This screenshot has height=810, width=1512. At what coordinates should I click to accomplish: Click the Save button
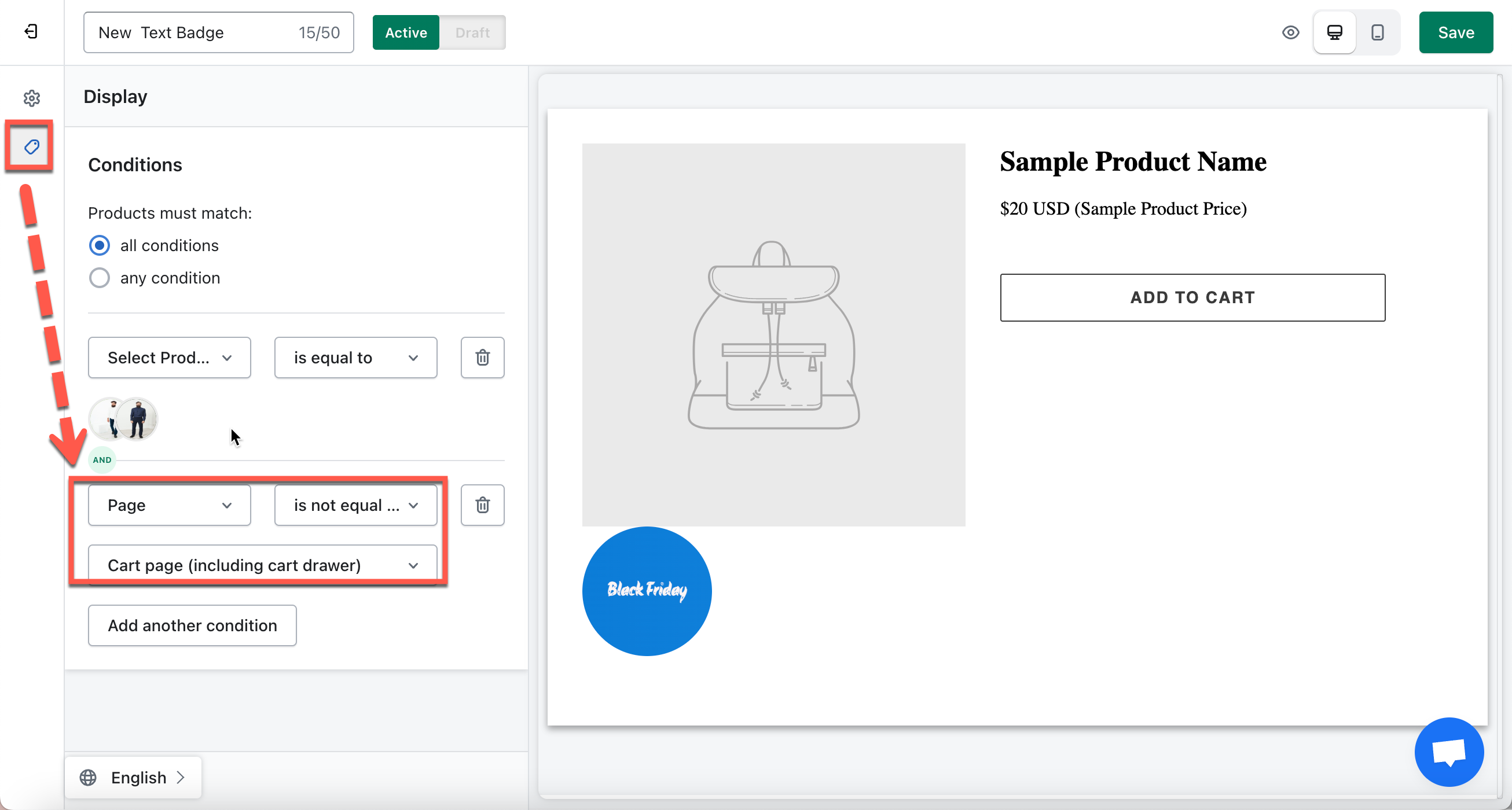[x=1455, y=32]
